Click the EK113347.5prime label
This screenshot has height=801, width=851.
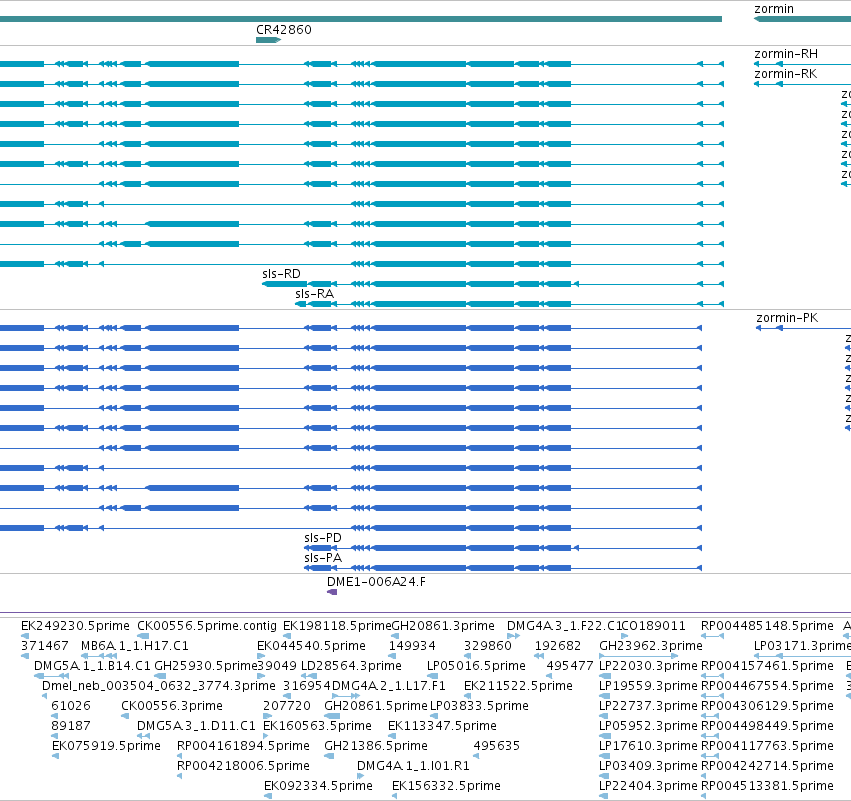tap(442, 726)
